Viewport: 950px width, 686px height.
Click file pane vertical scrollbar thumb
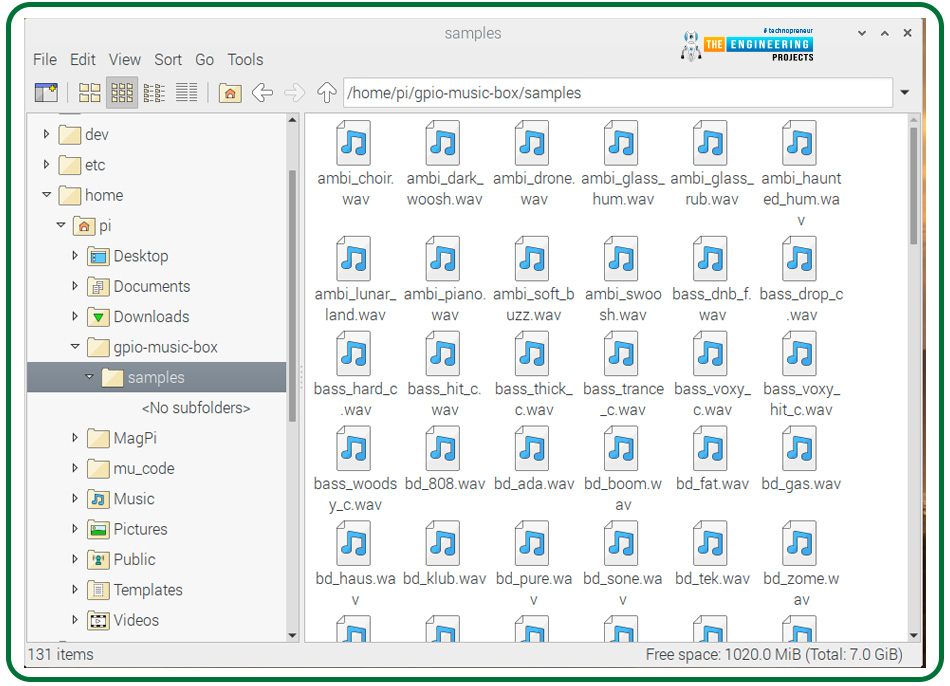pos(913,185)
